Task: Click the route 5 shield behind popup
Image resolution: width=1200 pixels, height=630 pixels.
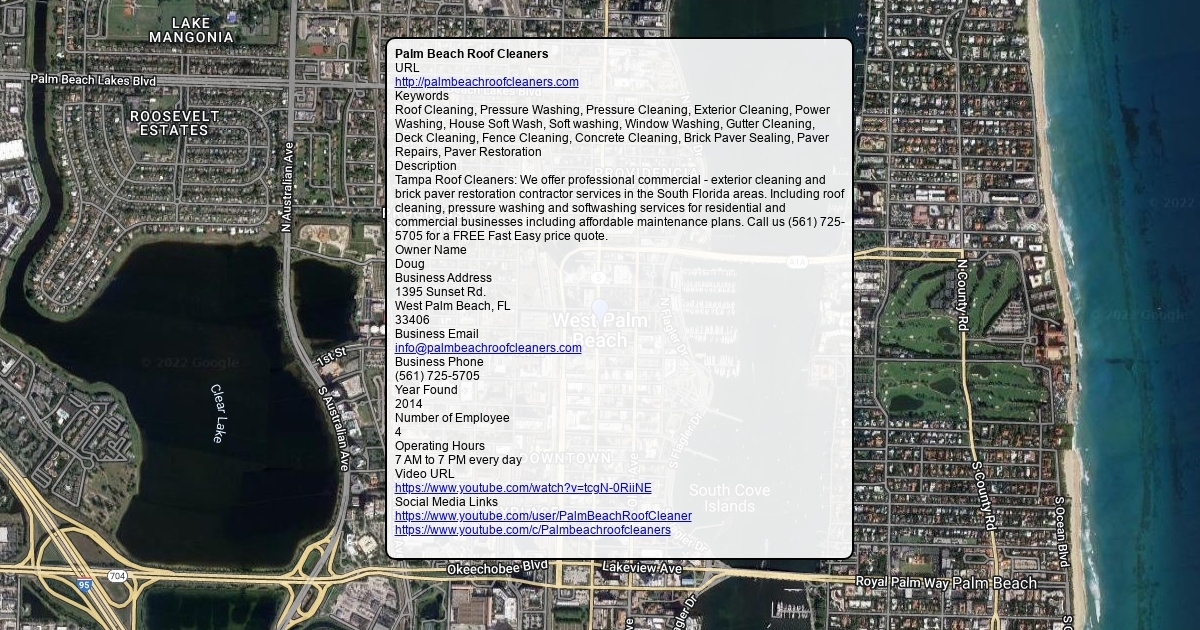Action: click(x=598, y=277)
